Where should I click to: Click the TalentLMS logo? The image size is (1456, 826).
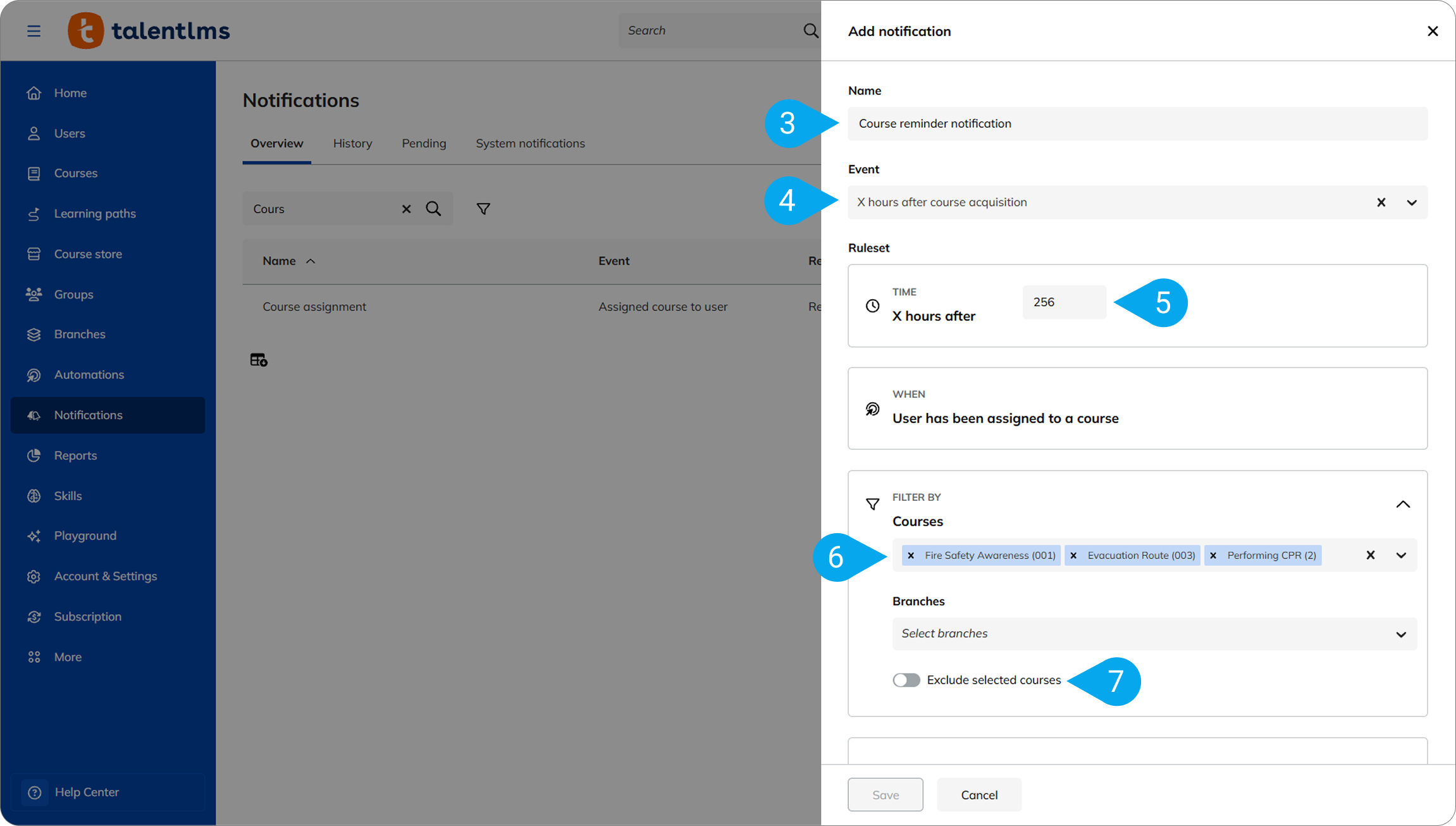149,30
